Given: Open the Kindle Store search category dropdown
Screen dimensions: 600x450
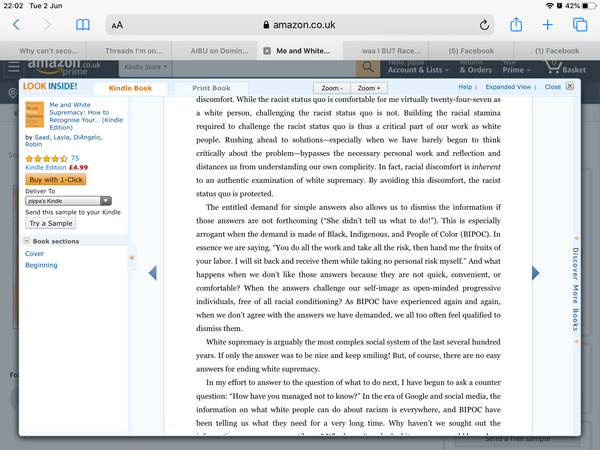Looking at the screenshot, I should point(145,67).
